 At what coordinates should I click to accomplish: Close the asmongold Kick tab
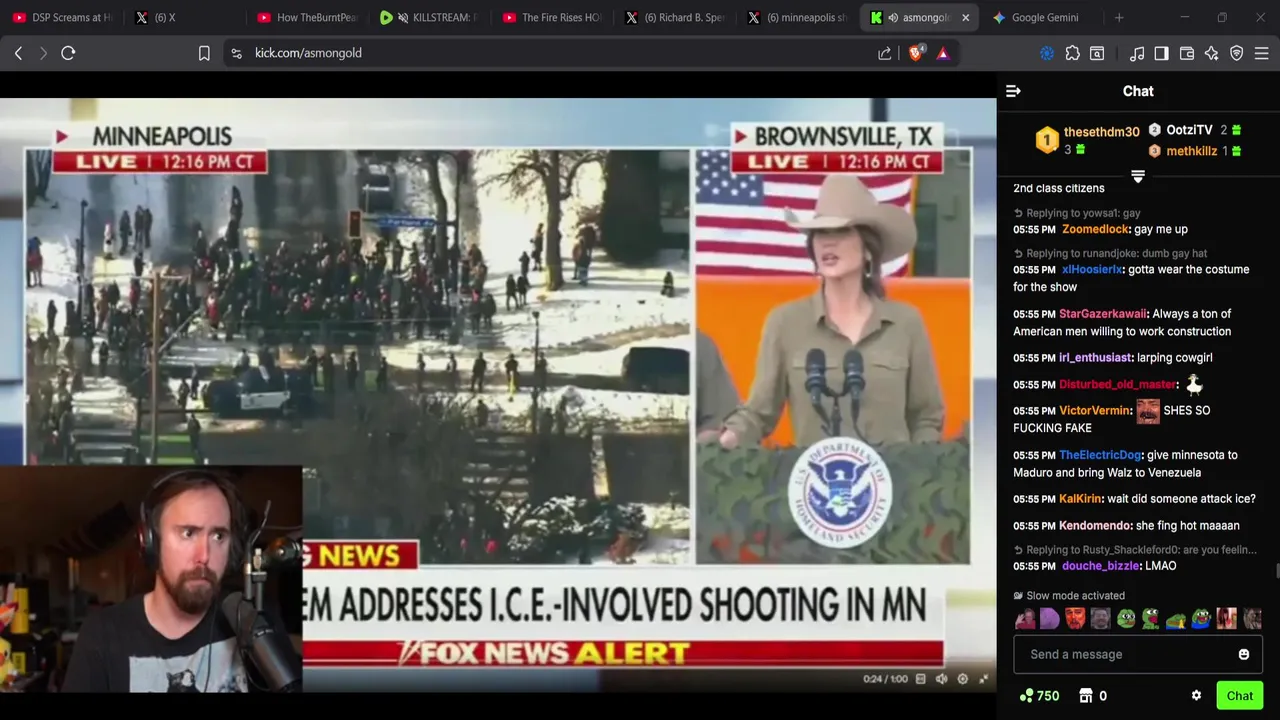[965, 17]
